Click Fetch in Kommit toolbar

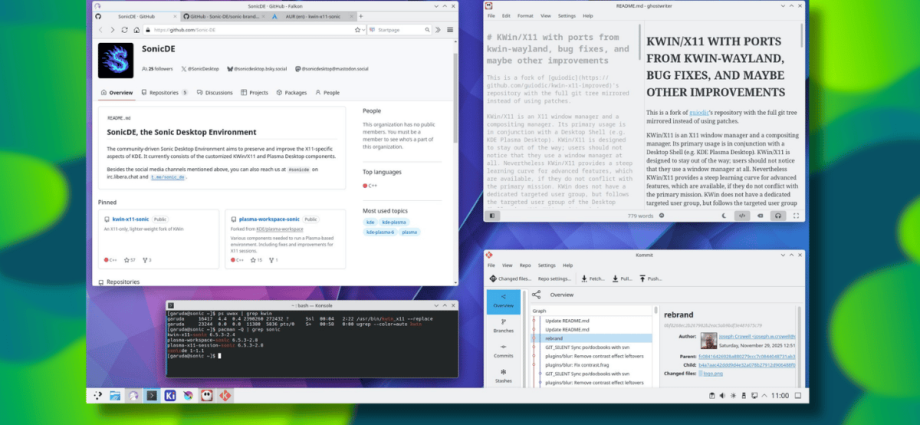tap(593, 279)
